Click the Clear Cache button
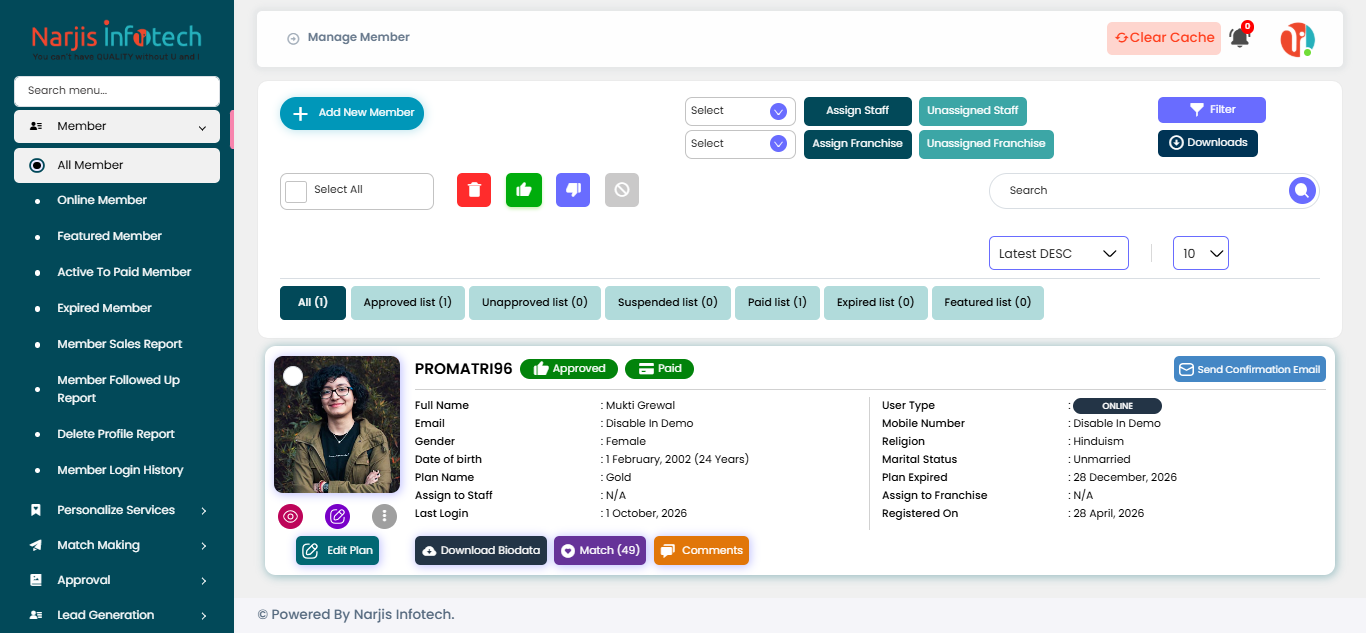 tap(1164, 38)
